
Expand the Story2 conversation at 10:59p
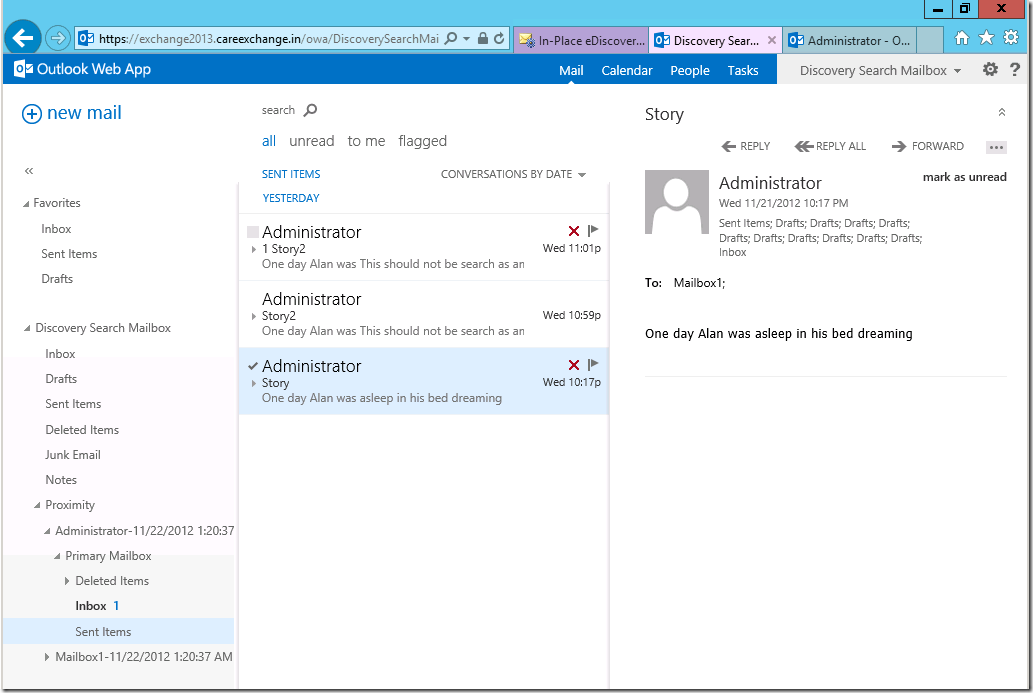coord(254,316)
